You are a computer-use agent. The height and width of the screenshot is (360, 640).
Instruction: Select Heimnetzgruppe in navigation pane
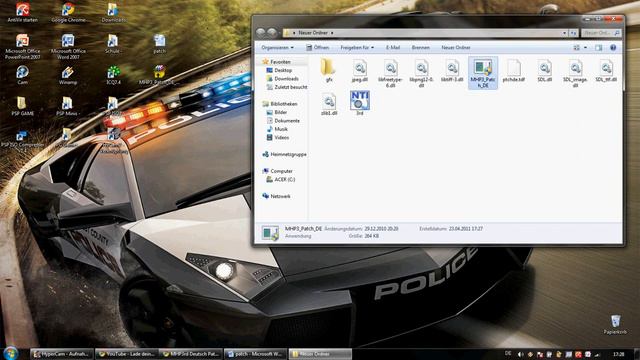click(x=284, y=154)
